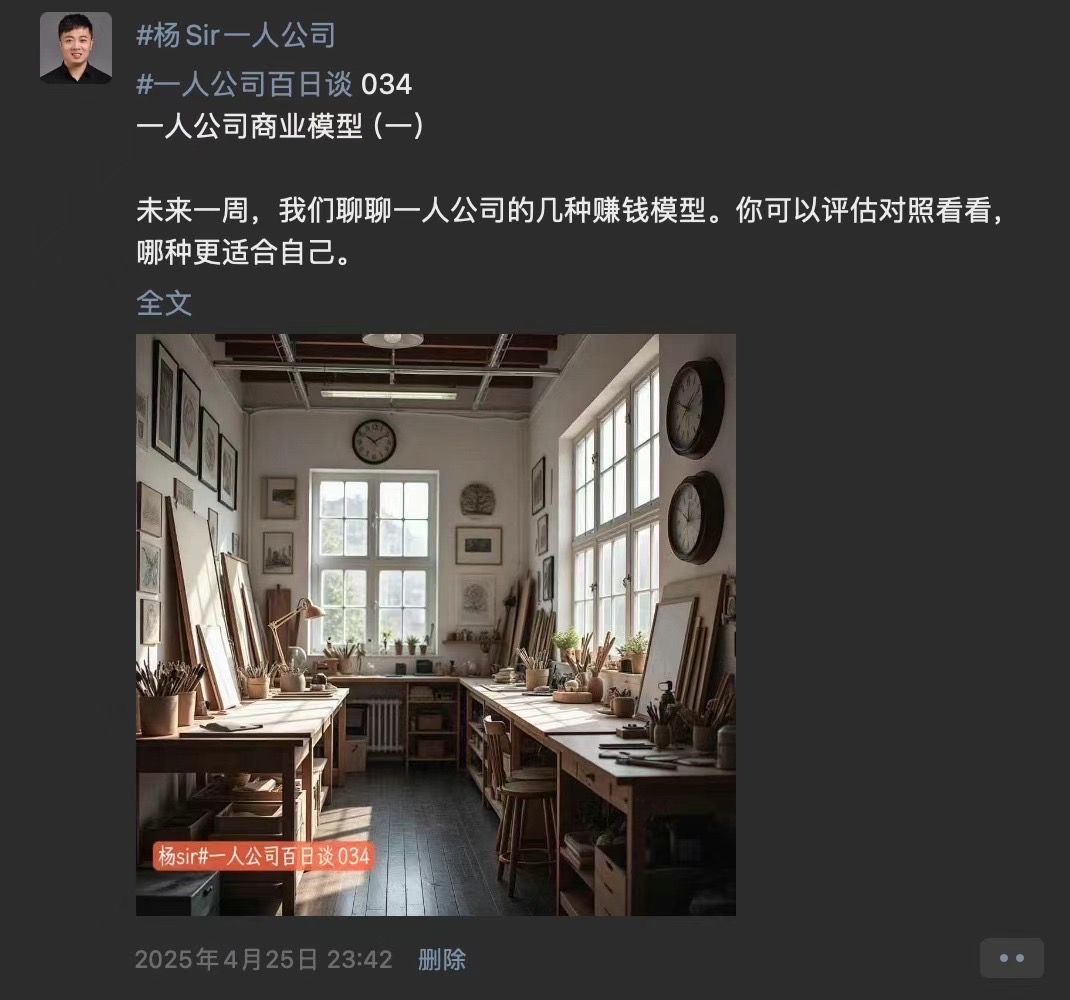Click the white radiator under the window
Screen dimensions: 1070x1000
point(384,726)
